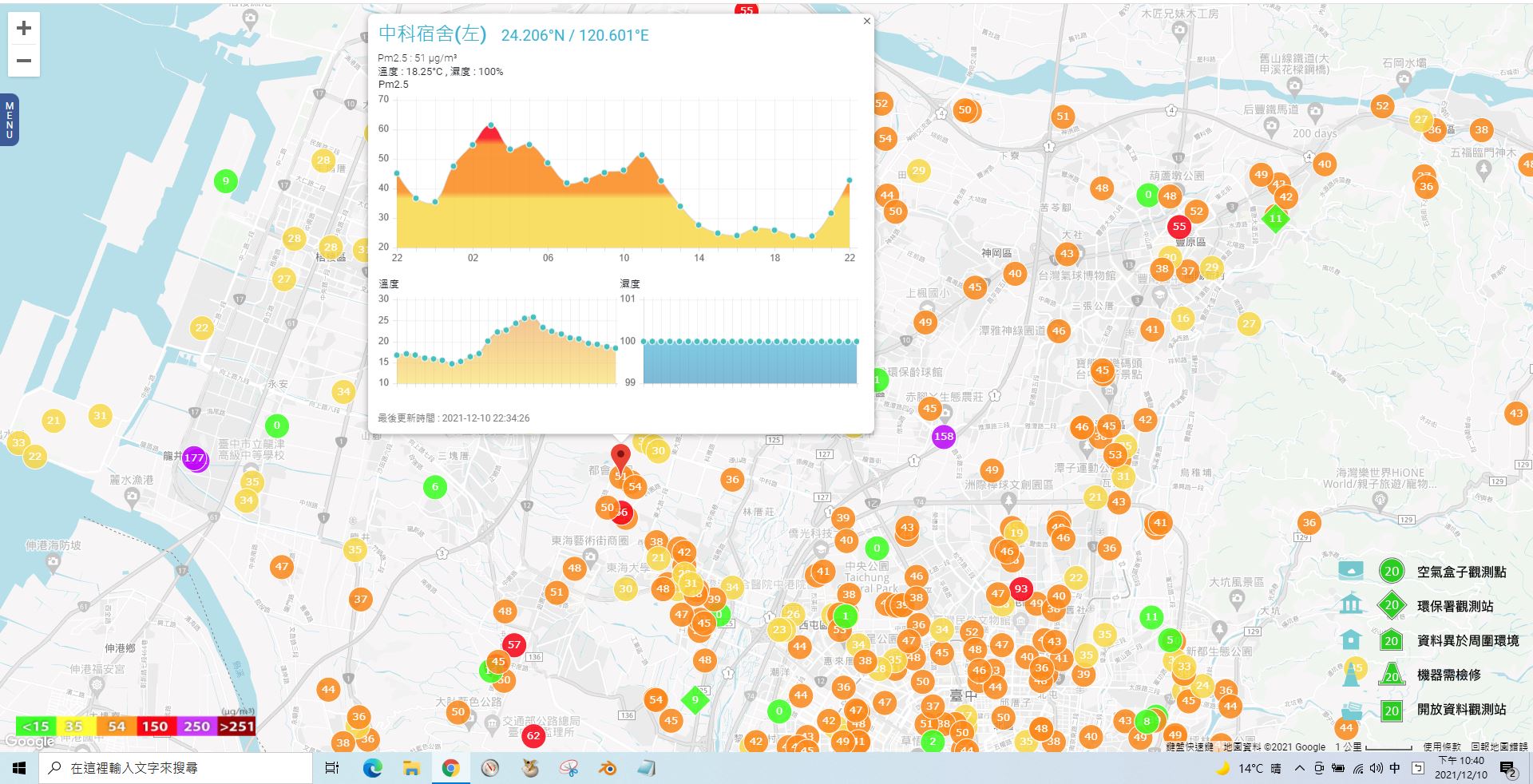
Task: Click the red 62 sensor marker
Action: click(533, 735)
